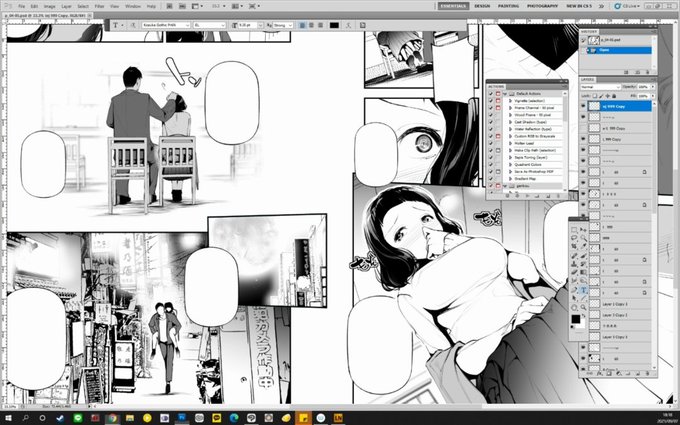This screenshot has width=680, height=425.
Task: Select the Quick Selection tool
Action: [x=583, y=238]
